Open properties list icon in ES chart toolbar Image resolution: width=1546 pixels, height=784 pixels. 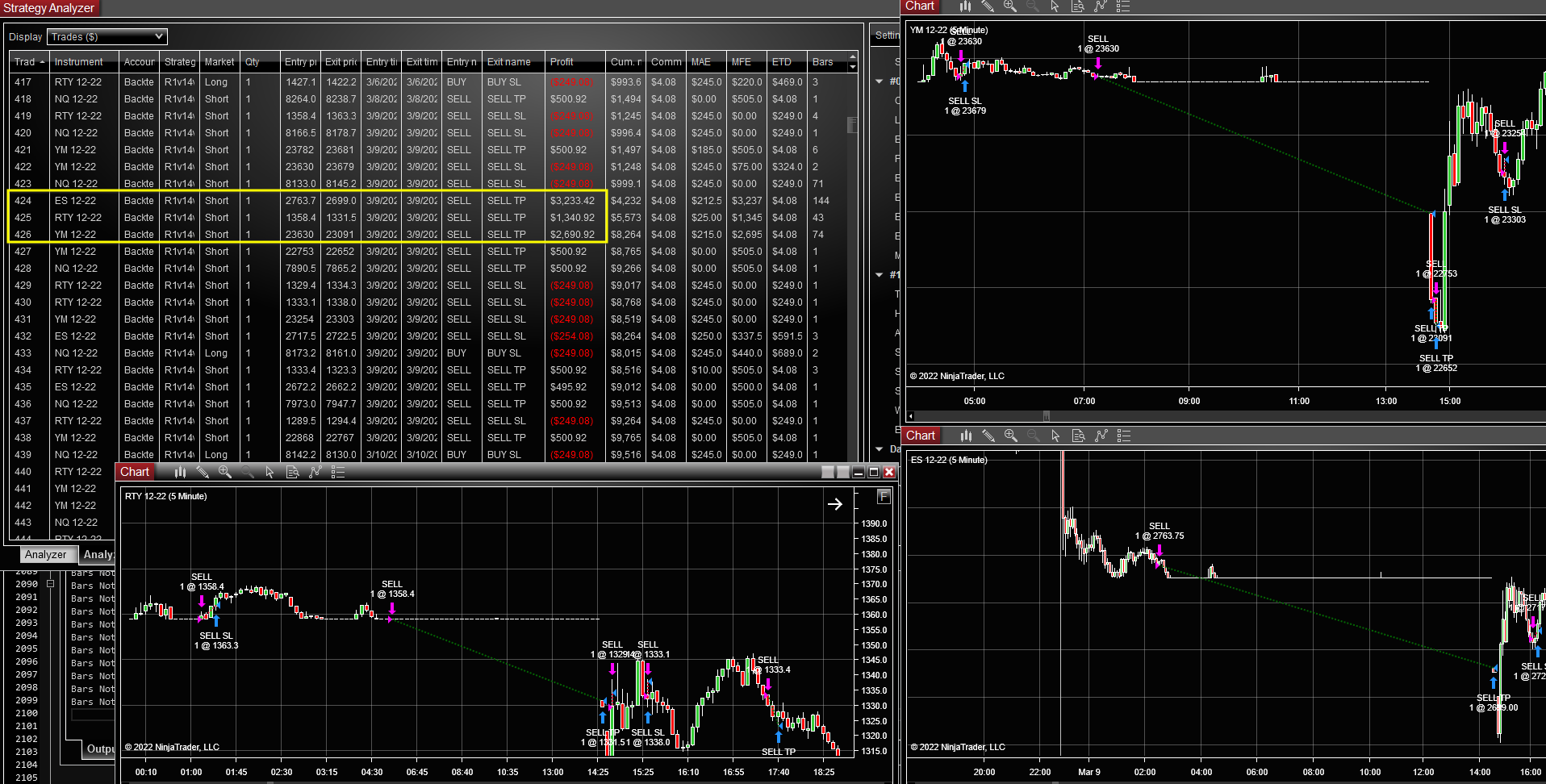coord(1123,436)
